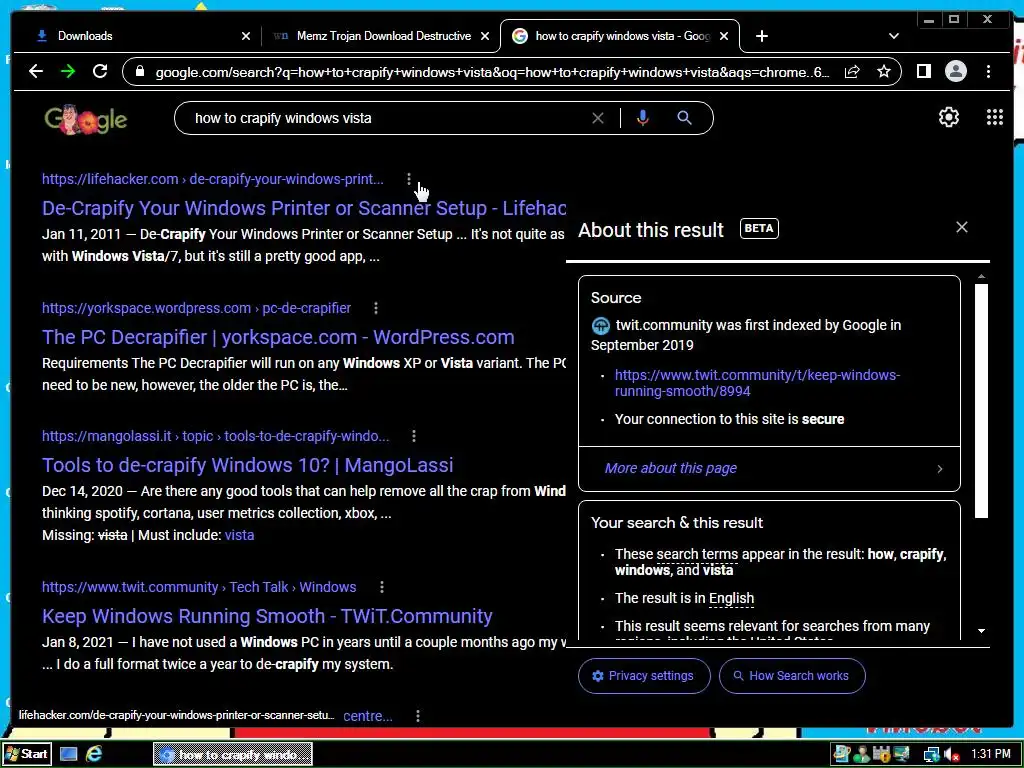The height and width of the screenshot is (768, 1024).
Task: Open options for the mangolassi result
Action: point(413,436)
